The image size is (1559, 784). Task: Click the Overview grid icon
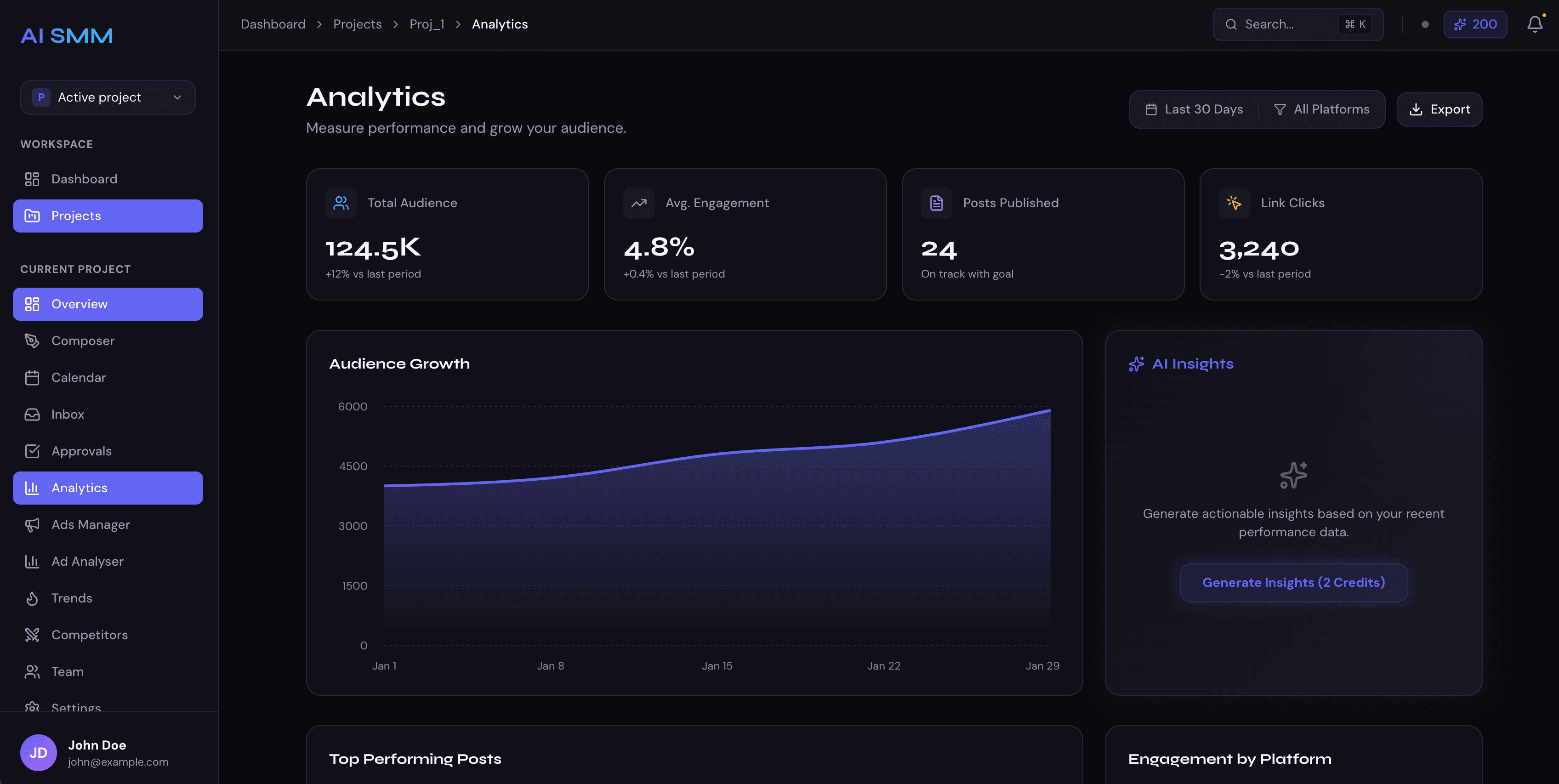coord(32,304)
